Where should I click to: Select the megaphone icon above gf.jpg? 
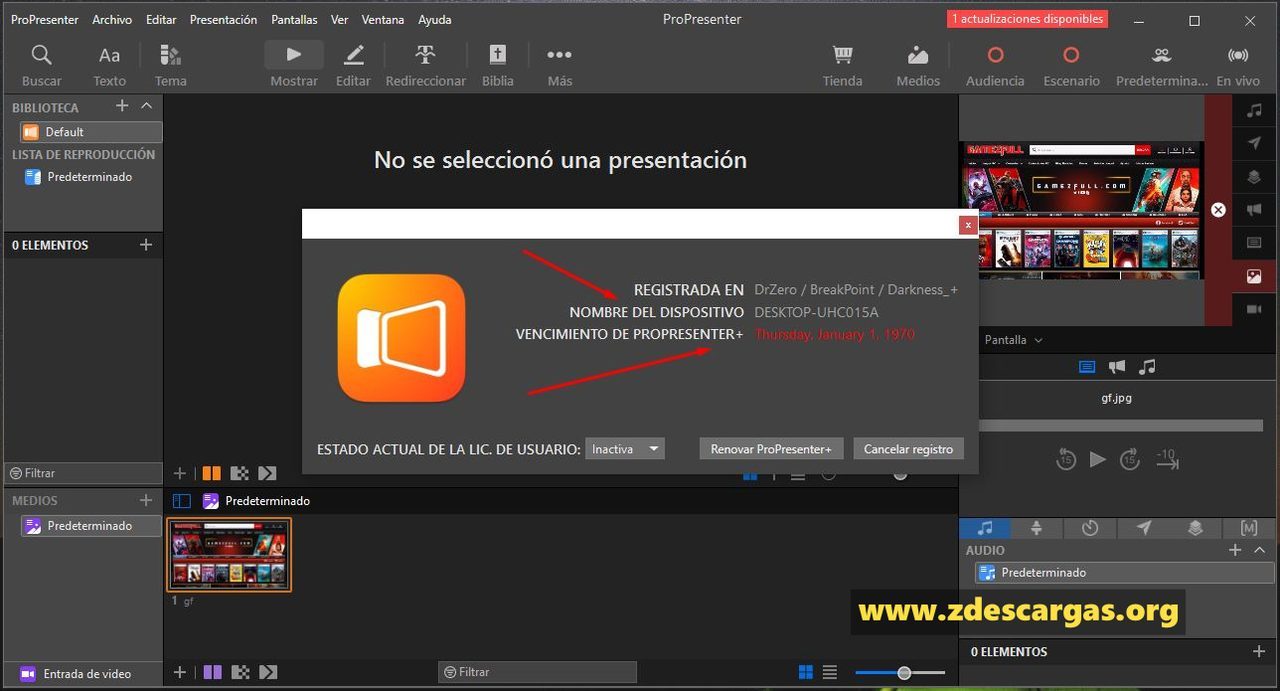[1117, 367]
